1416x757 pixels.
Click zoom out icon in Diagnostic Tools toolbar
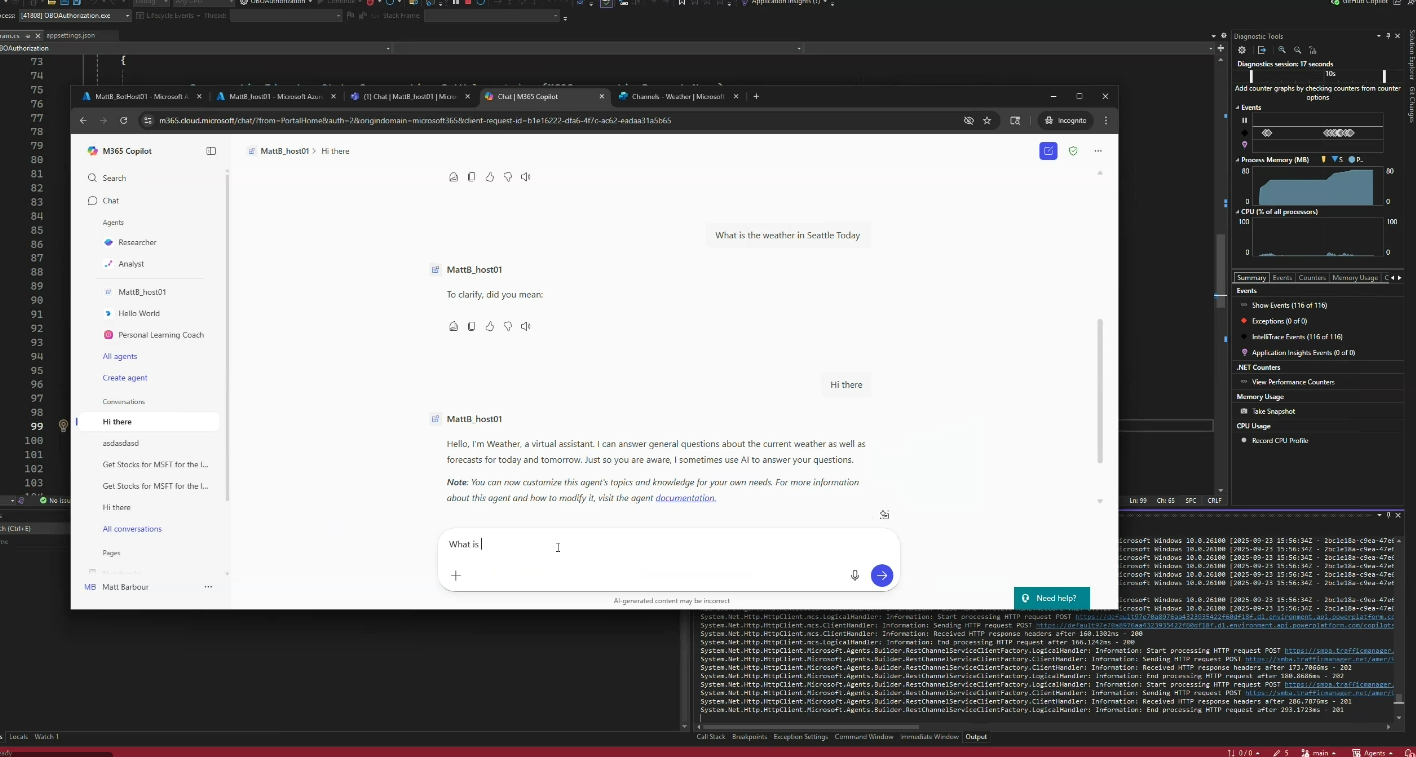[1297, 50]
